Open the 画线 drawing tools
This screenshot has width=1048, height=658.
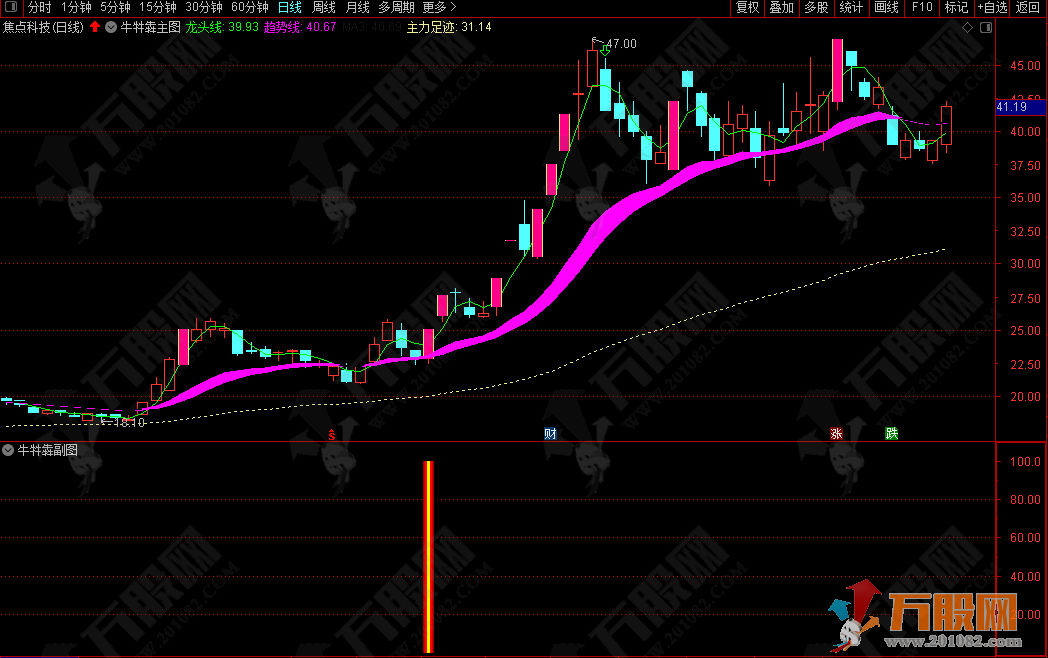click(x=886, y=8)
